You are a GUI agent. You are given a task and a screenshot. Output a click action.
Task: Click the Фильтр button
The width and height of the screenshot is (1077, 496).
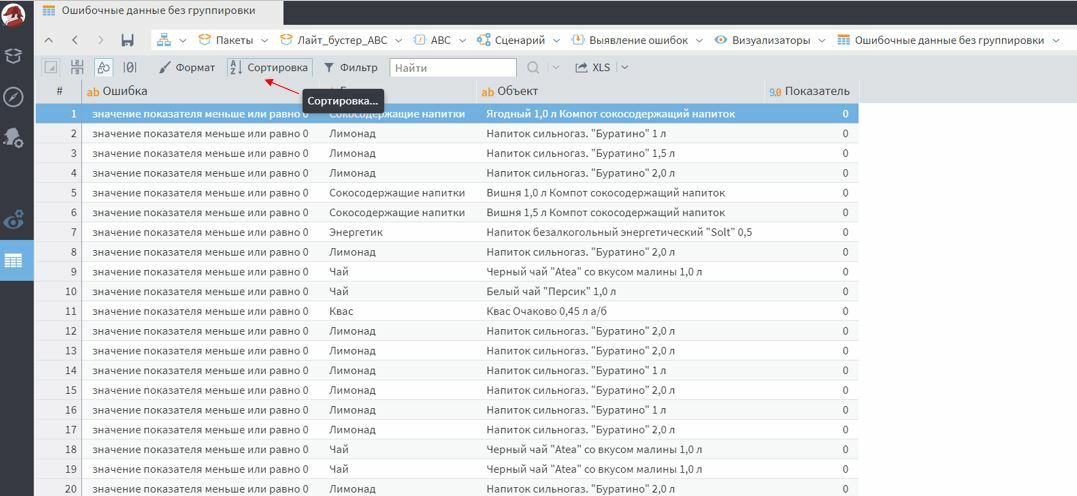[350, 67]
